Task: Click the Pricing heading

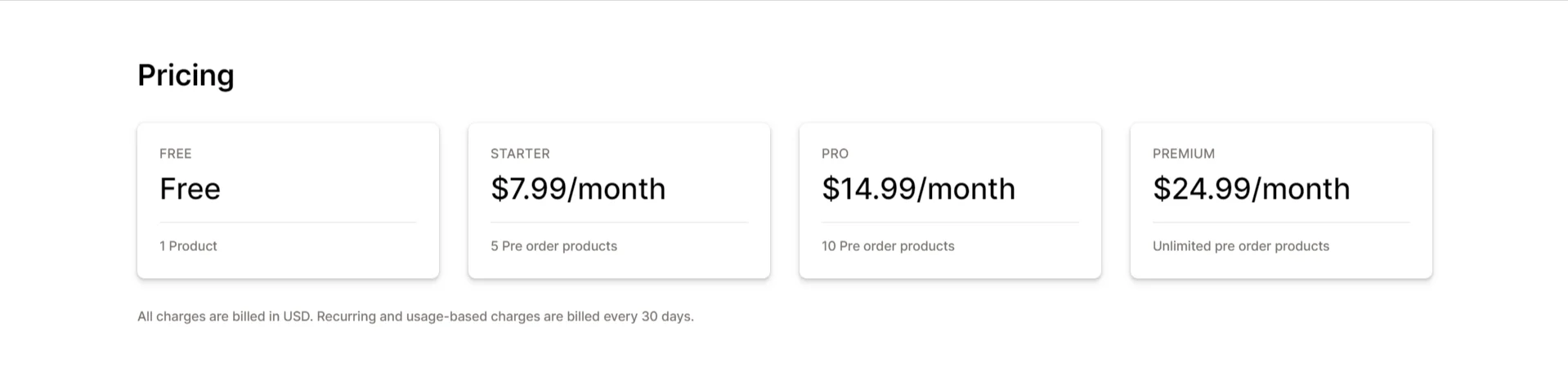Action: [x=186, y=75]
